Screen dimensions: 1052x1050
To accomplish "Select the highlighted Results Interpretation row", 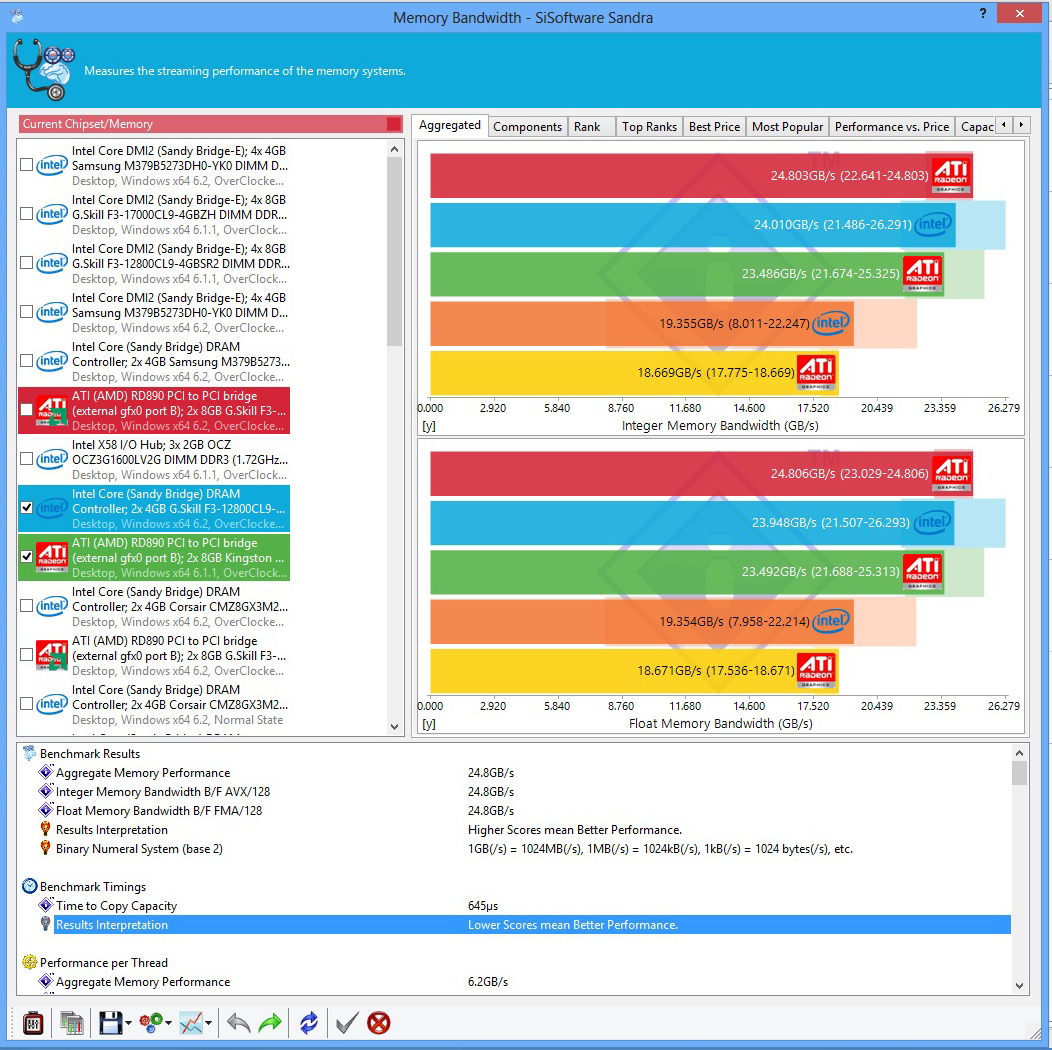I will coord(532,925).
